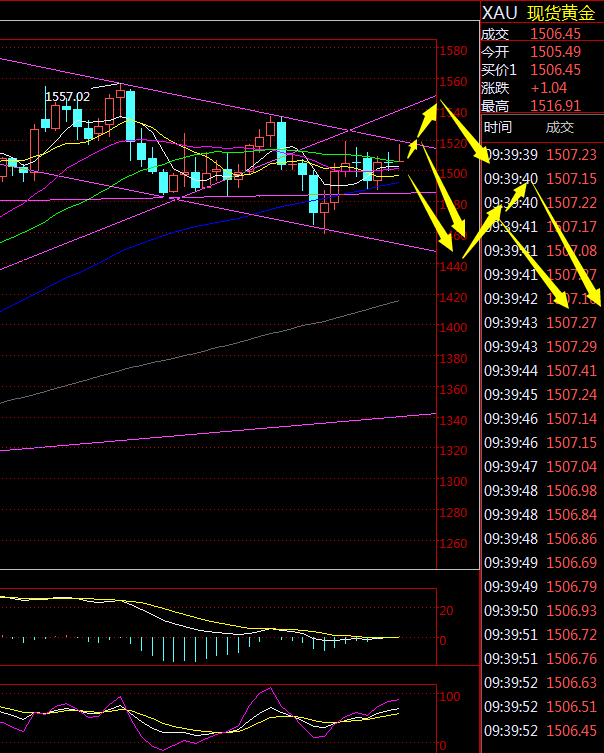Screen dimensions: 604x753
Task: Select the 09:39:49 tick priced 1506.69
Action: (x=541, y=562)
